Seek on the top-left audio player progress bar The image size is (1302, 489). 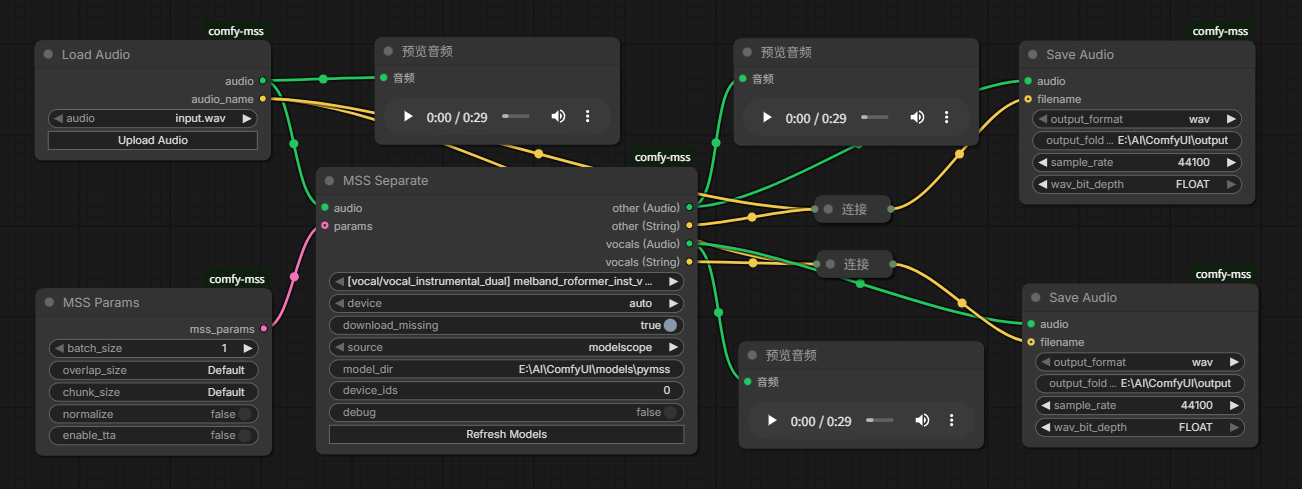516,117
